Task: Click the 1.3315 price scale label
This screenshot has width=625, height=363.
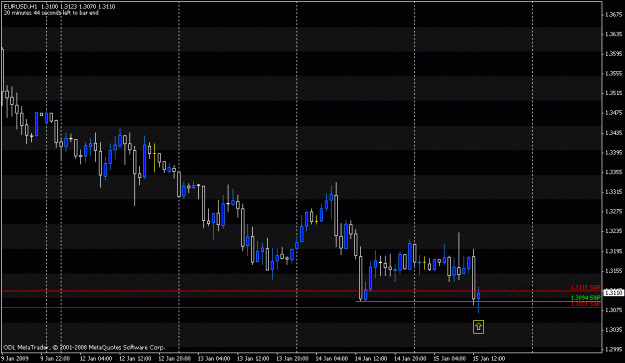Action: pyautogui.click(x=613, y=192)
